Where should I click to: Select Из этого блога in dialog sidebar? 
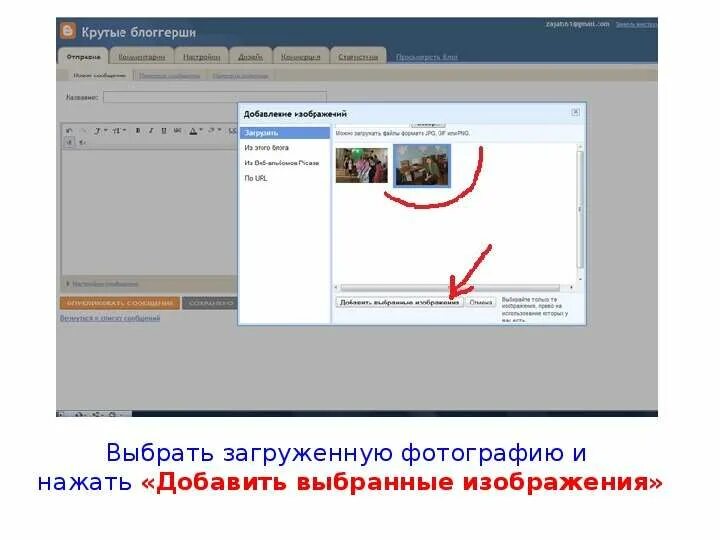[266, 148]
